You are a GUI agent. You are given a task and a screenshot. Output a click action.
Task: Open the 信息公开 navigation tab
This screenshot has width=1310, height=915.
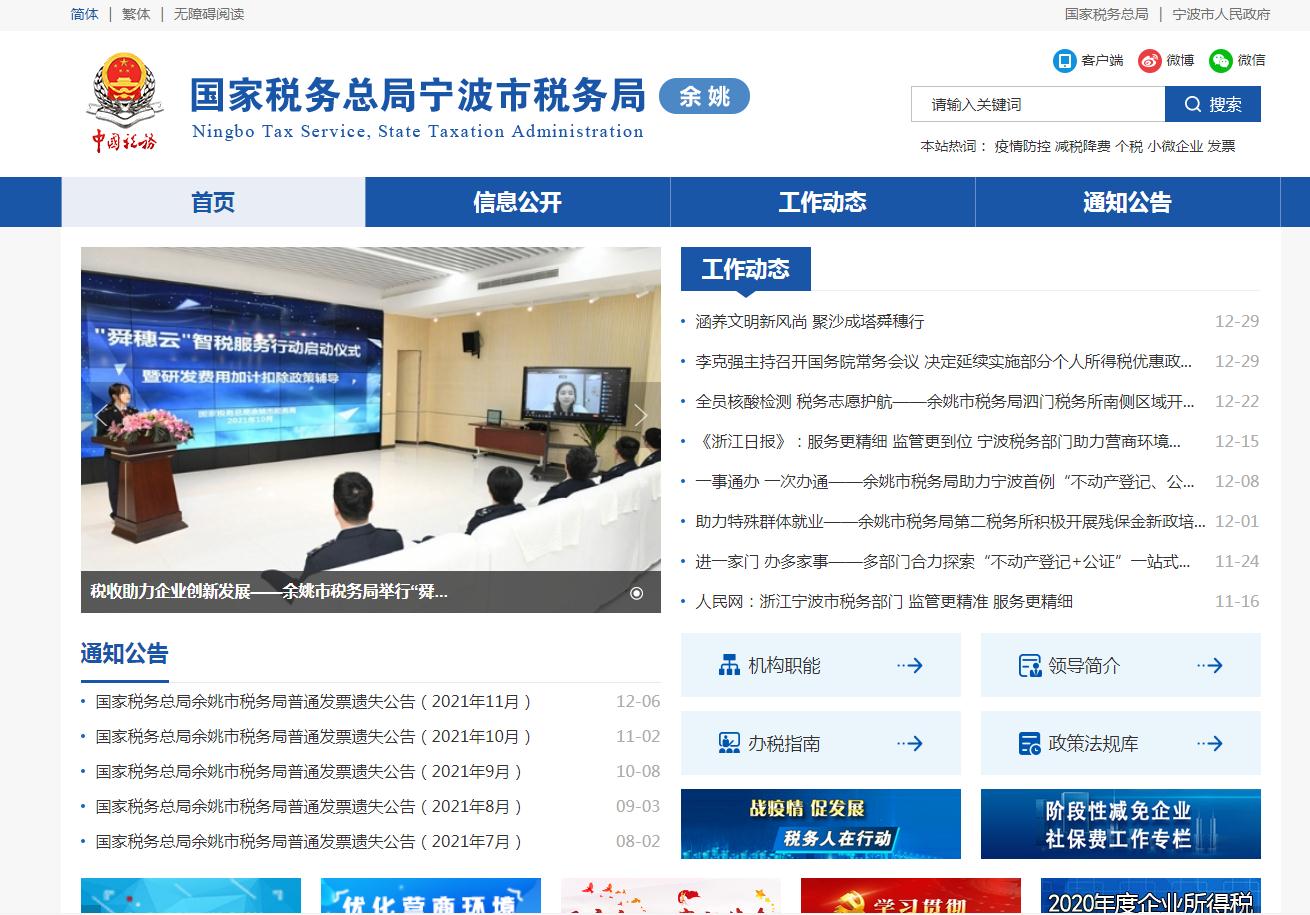tap(518, 202)
